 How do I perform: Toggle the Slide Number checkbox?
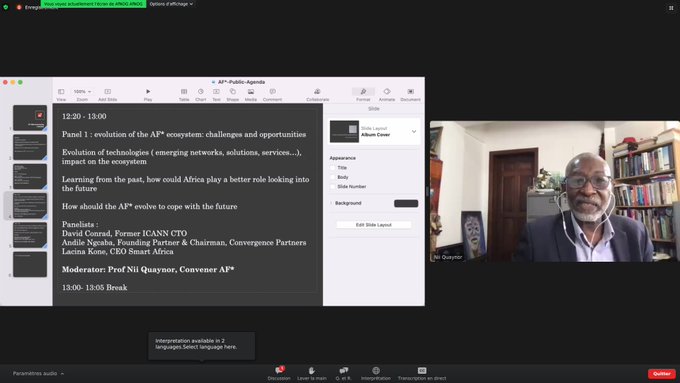[333, 187]
